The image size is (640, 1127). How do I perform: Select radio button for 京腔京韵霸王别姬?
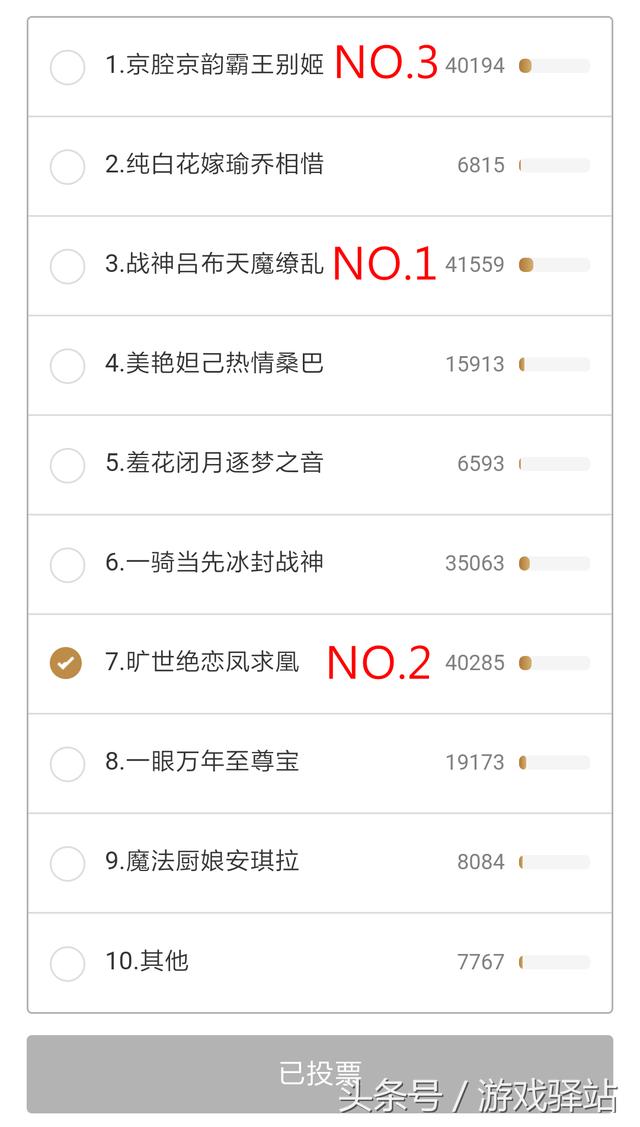click(67, 67)
